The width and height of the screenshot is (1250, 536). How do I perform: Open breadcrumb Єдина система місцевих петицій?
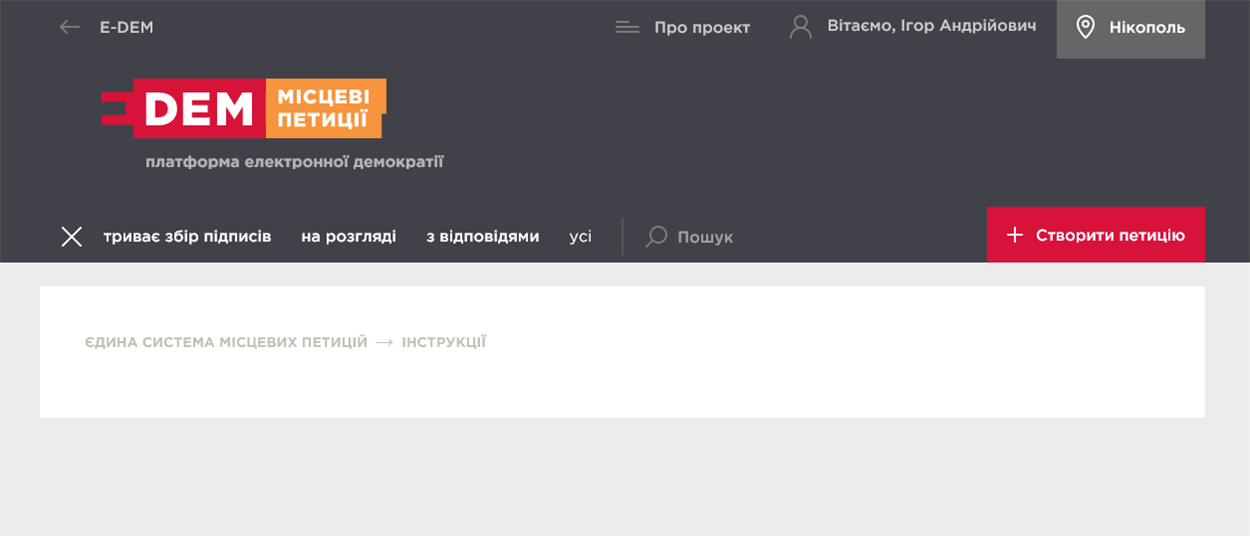(x=226, y=342)
